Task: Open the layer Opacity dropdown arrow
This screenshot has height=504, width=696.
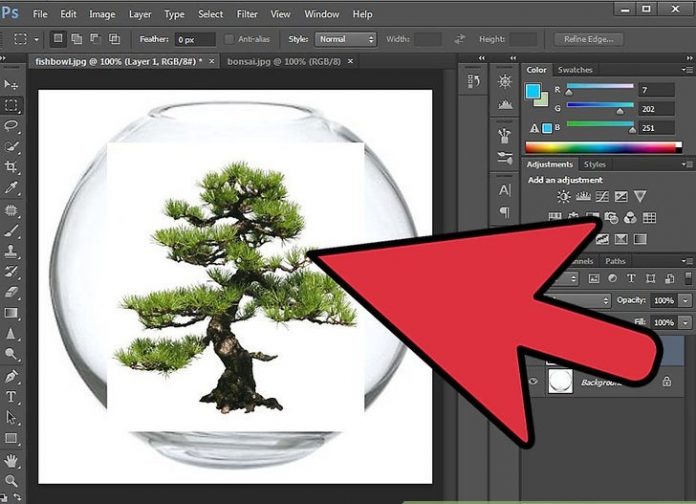Action: [685, 301]
